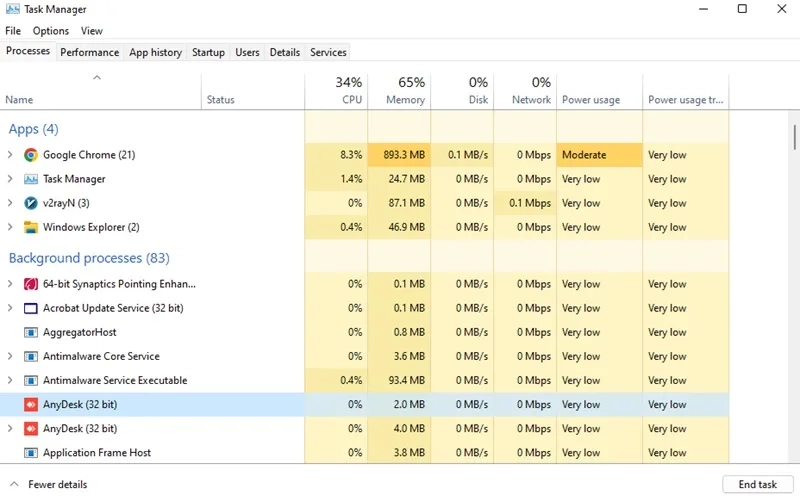Open the Options menu

(x=51, y=31)
